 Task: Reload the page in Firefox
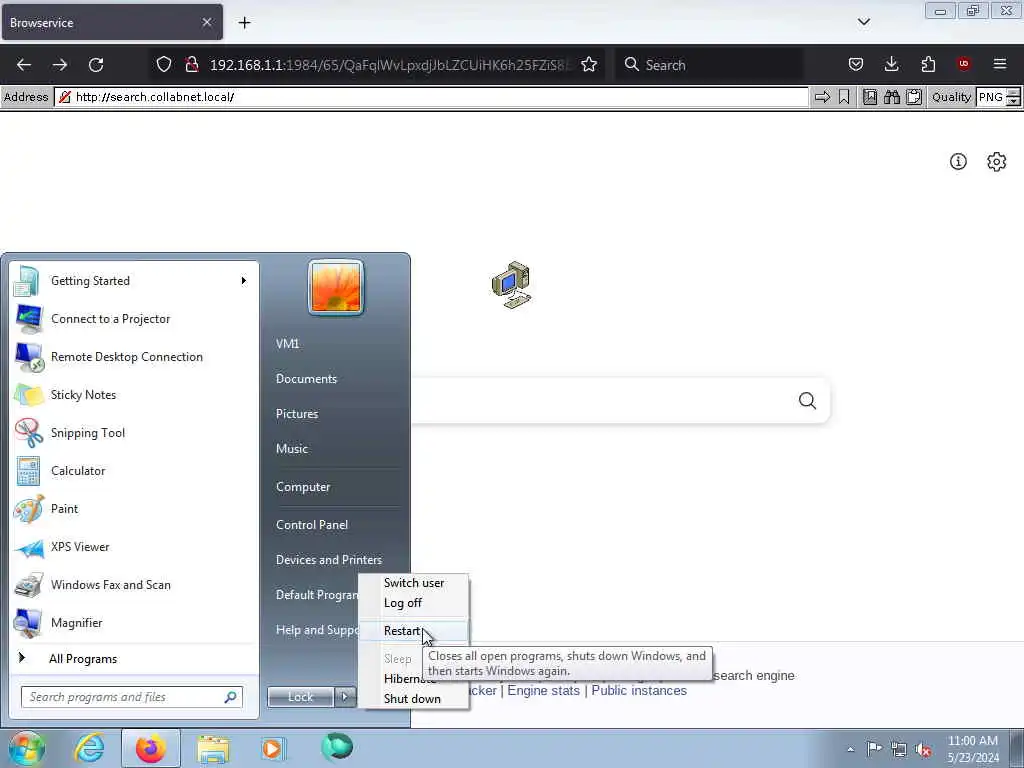[x=96, y=65]
